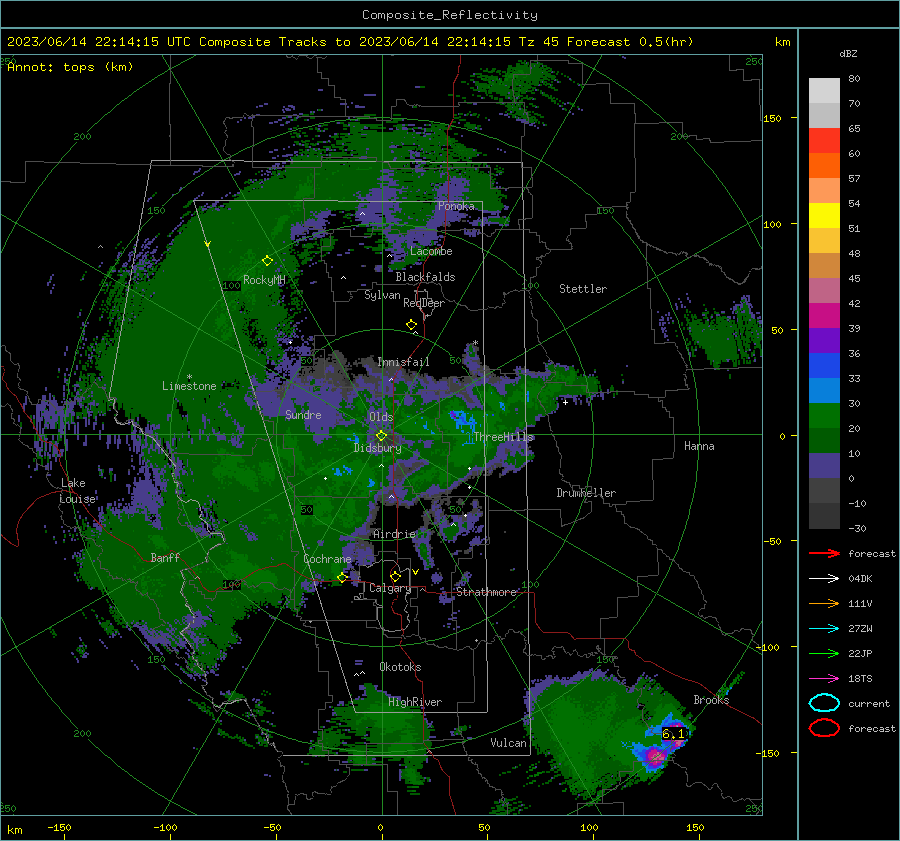Select the bright blue swatch in dBZ scale
900x841 pixels.
(824, 365)
